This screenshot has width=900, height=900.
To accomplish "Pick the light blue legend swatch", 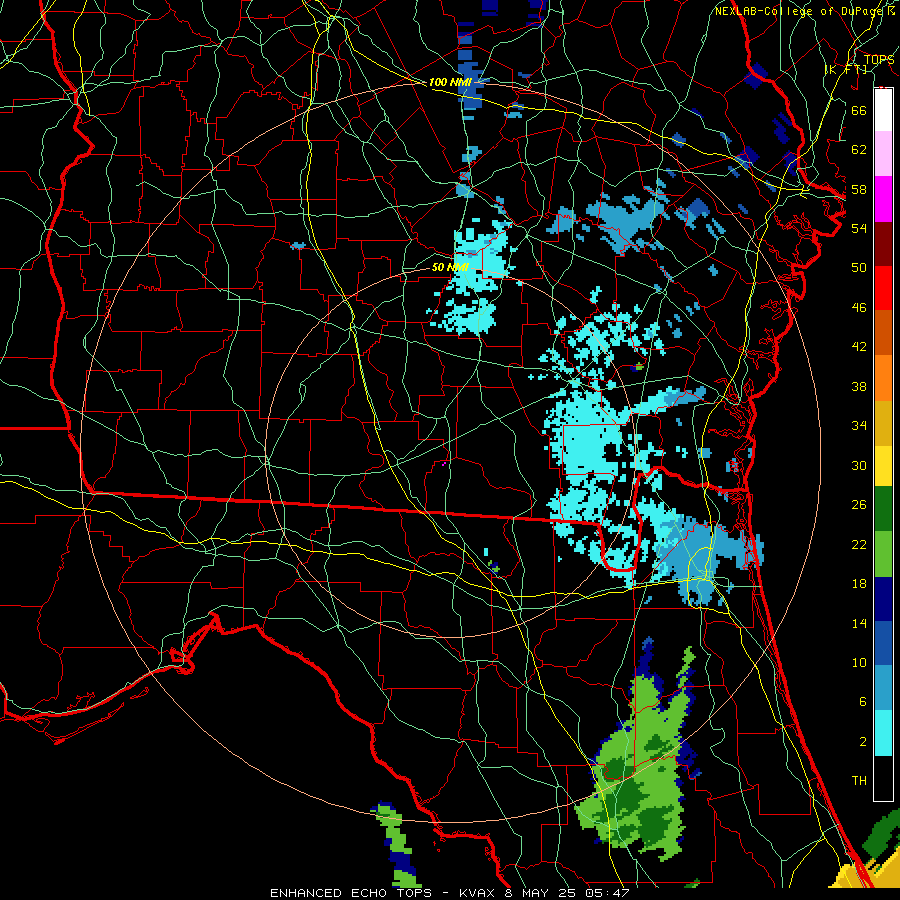I will 883,688.
